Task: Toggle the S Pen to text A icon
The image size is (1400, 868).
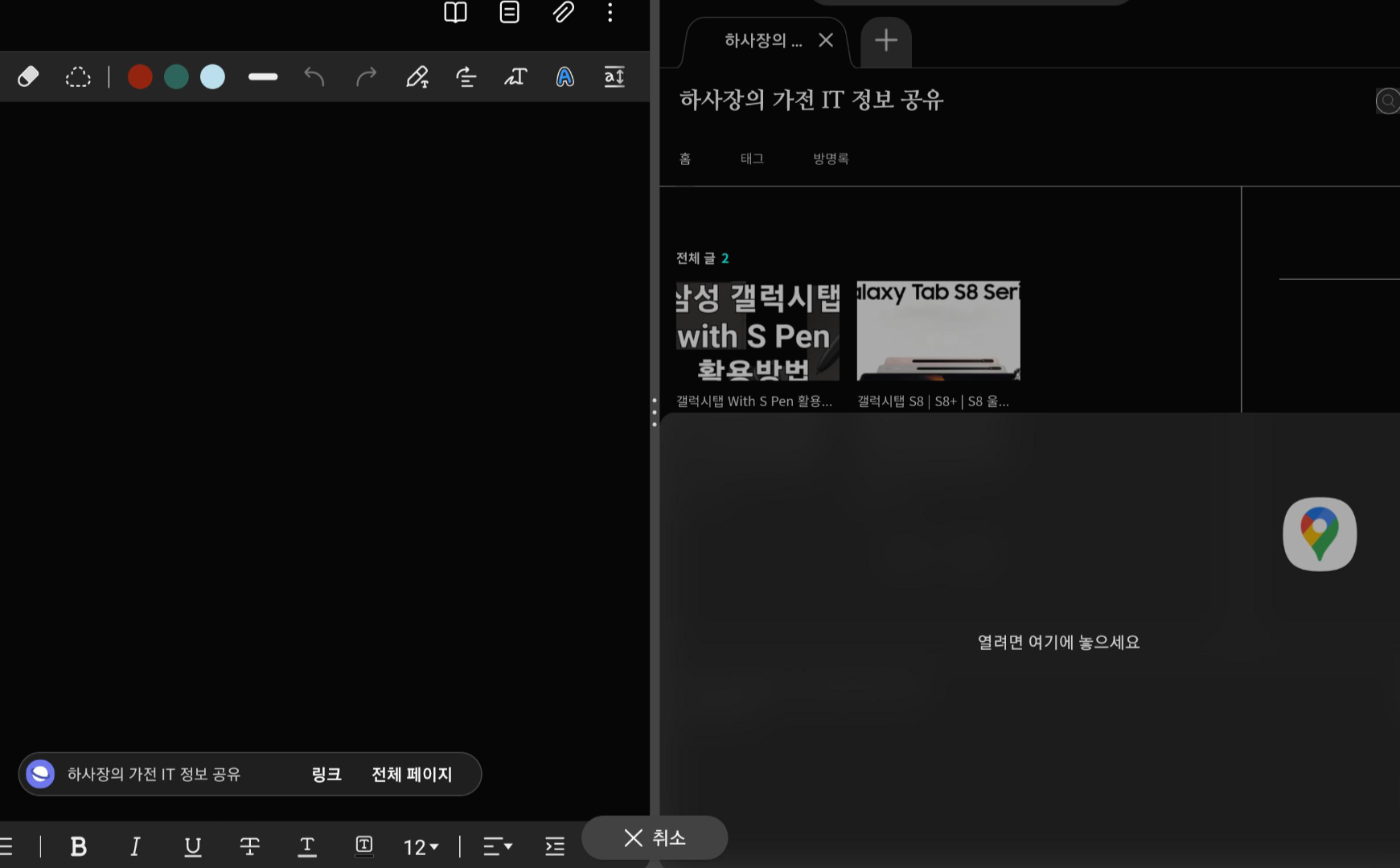Action: 565,77
